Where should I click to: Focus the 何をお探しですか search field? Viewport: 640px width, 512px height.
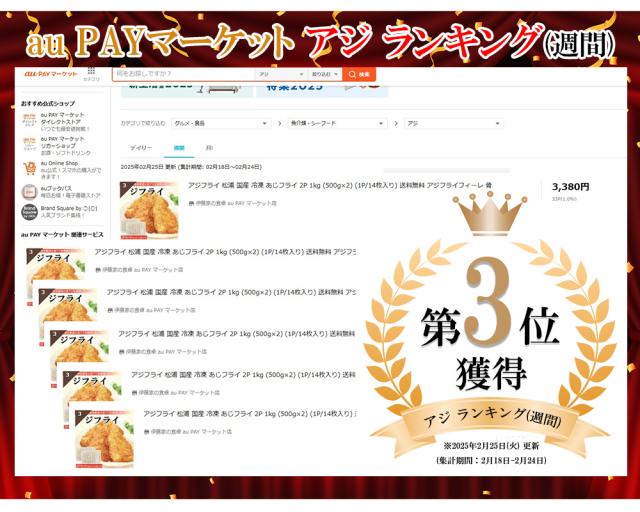coord(184,74)
